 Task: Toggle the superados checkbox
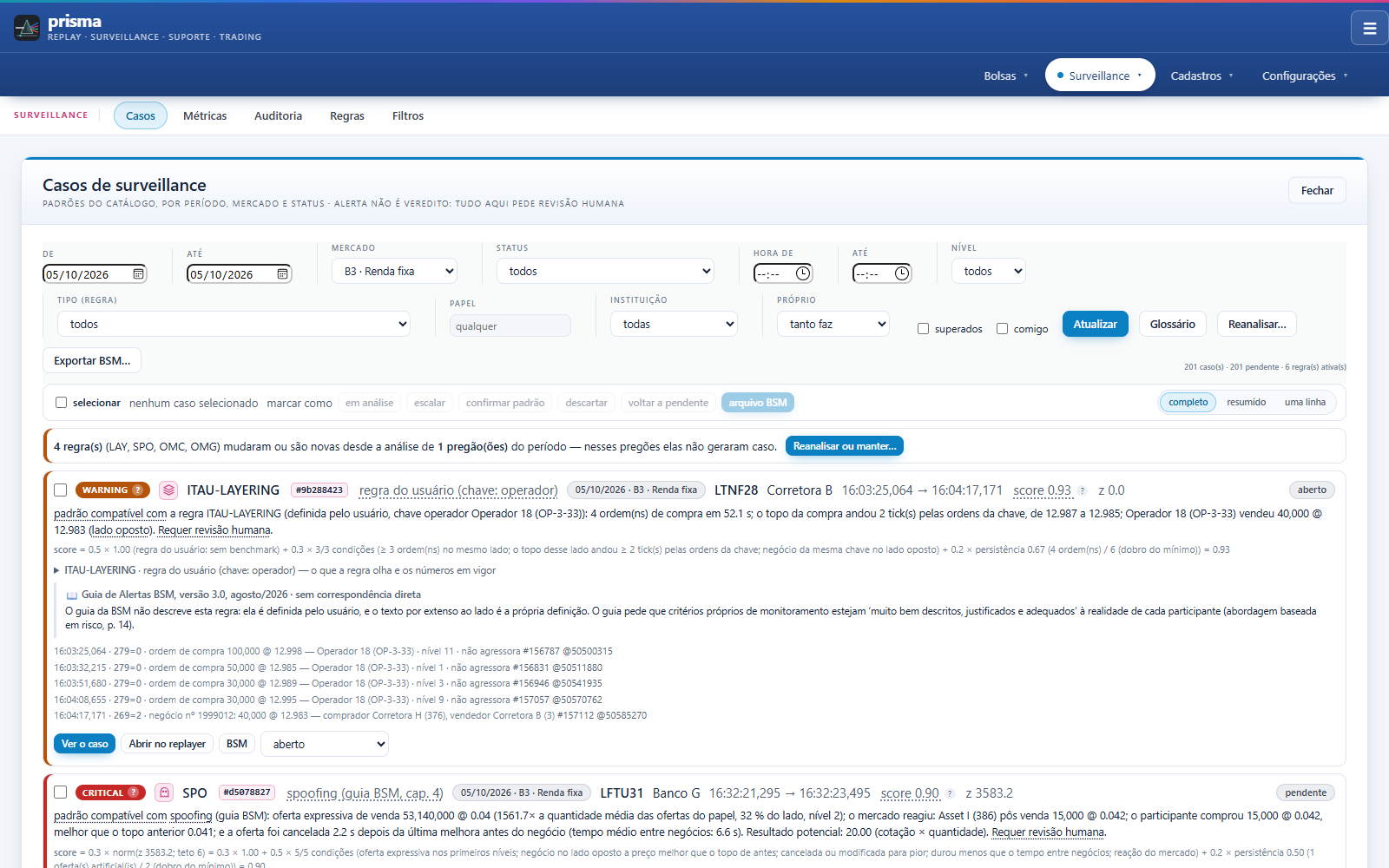[924, 329]
